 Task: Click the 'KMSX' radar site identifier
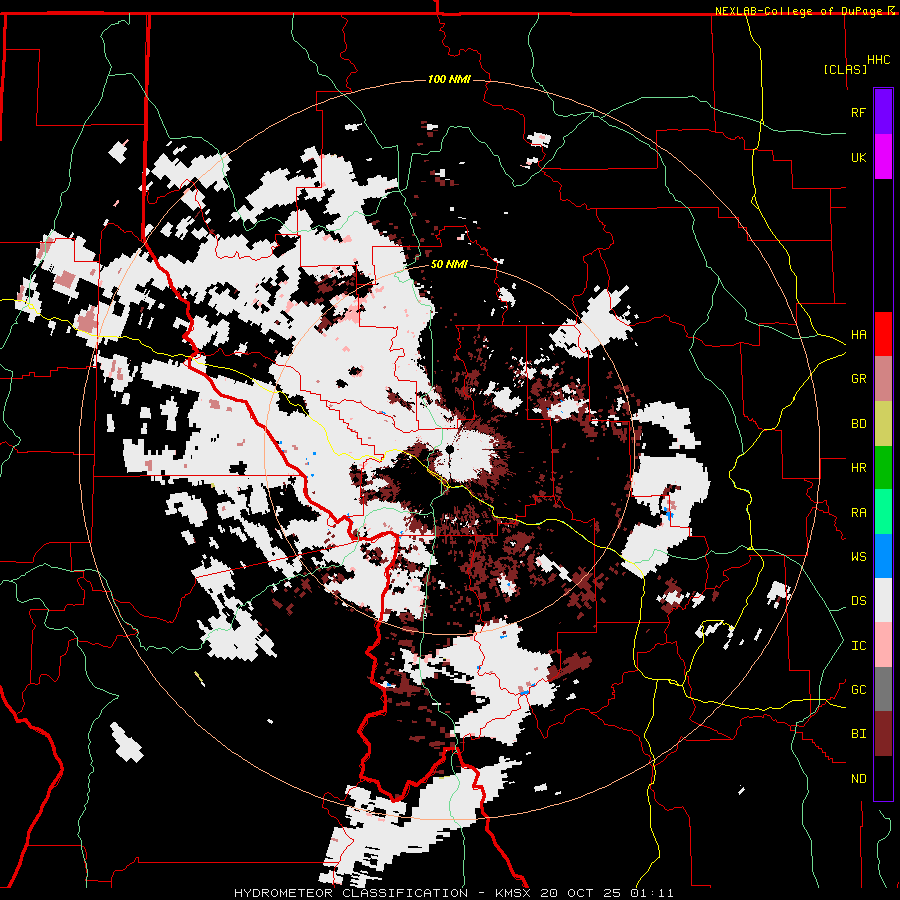click(512, 893)
